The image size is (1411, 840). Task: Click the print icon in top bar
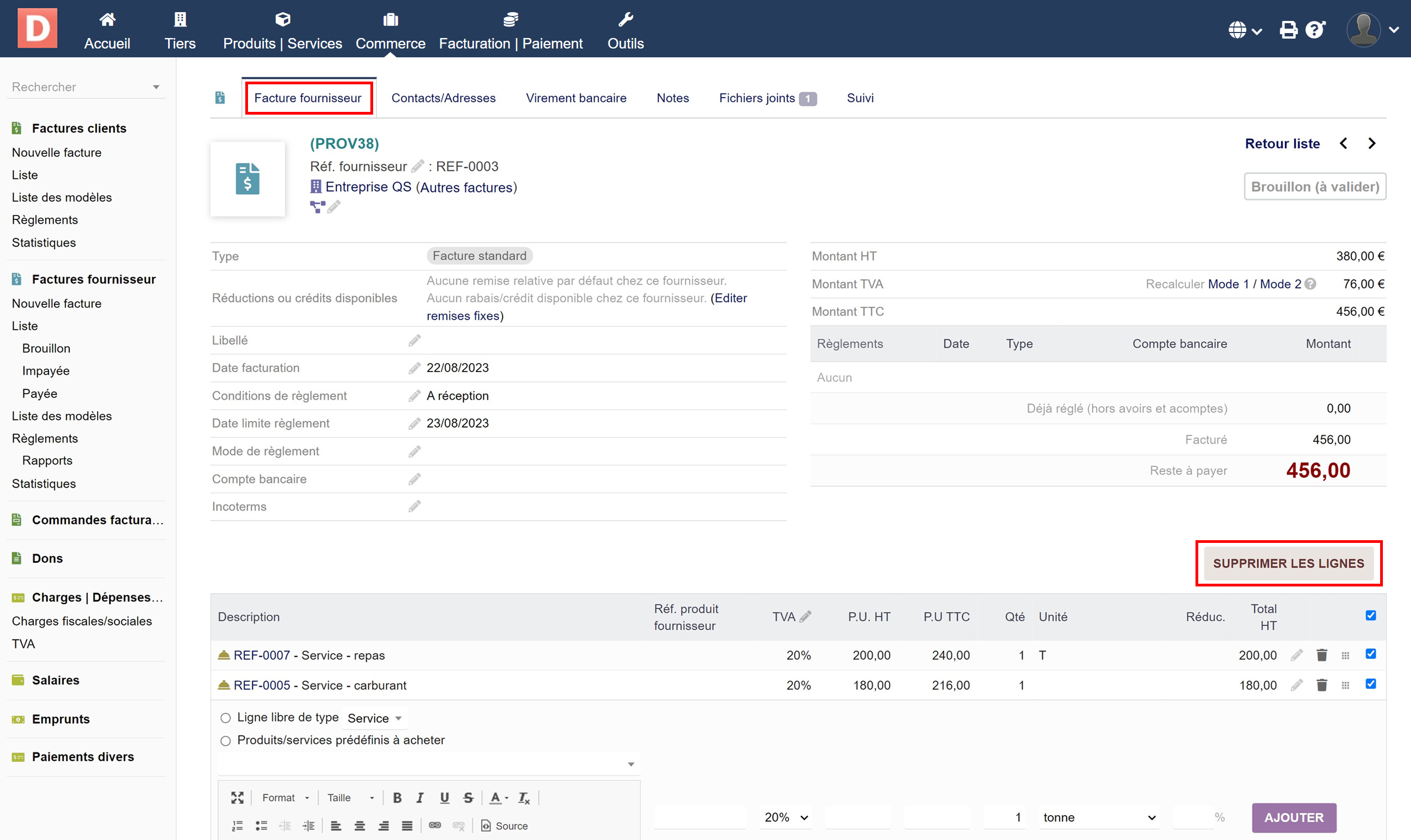pyautogui.click(x=1288, y=29)
